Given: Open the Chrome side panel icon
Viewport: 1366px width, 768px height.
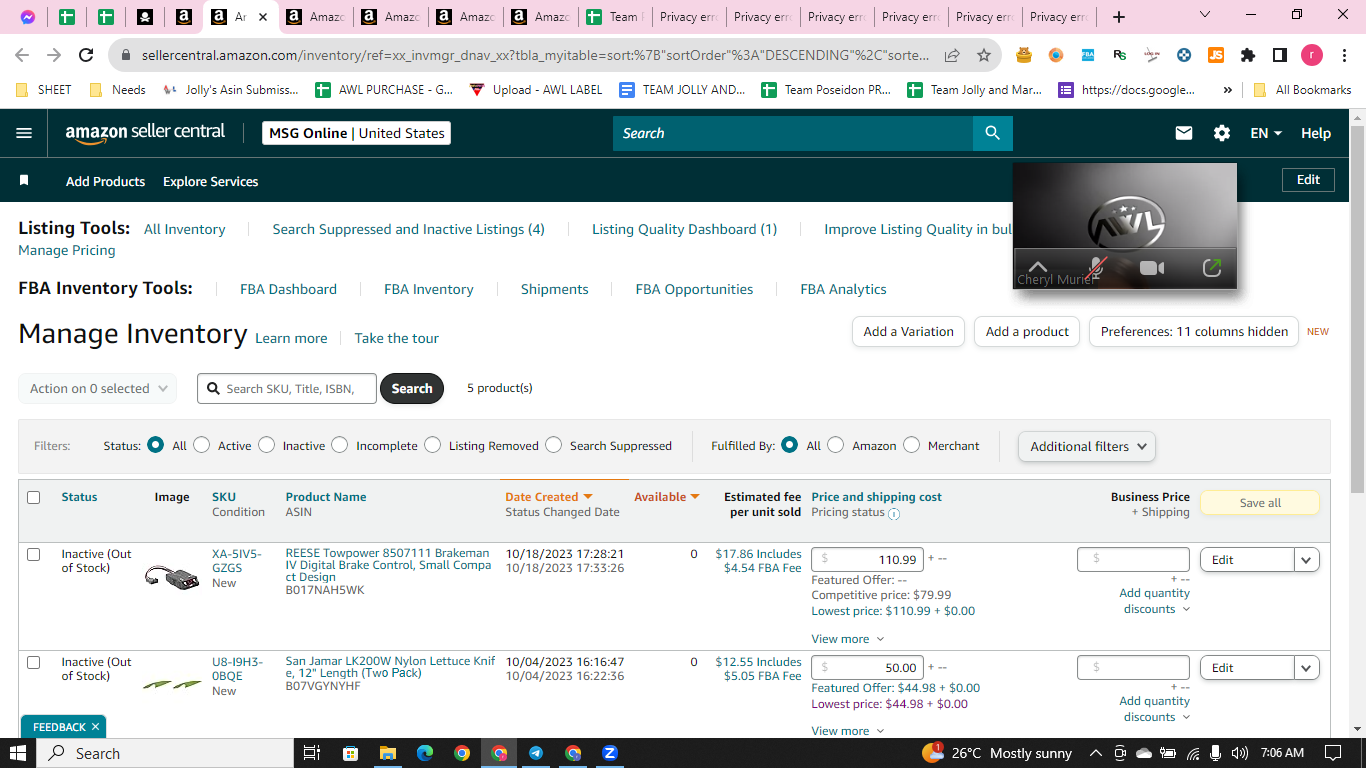Looking at the screenshot, I should pyautogui.click(x=1280, y=56).
